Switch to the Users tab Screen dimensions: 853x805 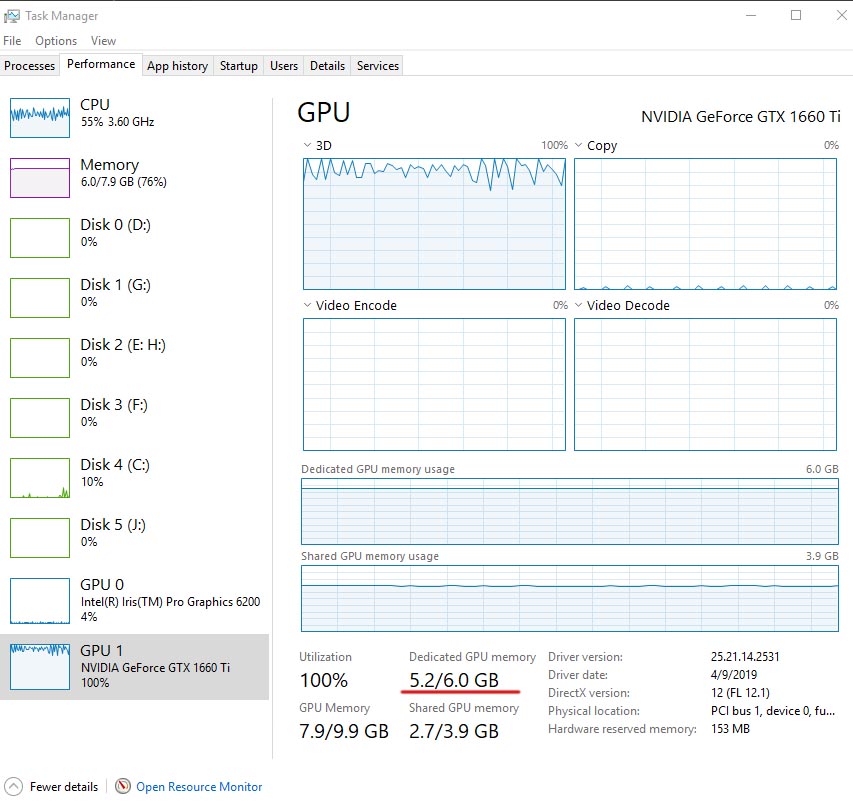point(283,66)
